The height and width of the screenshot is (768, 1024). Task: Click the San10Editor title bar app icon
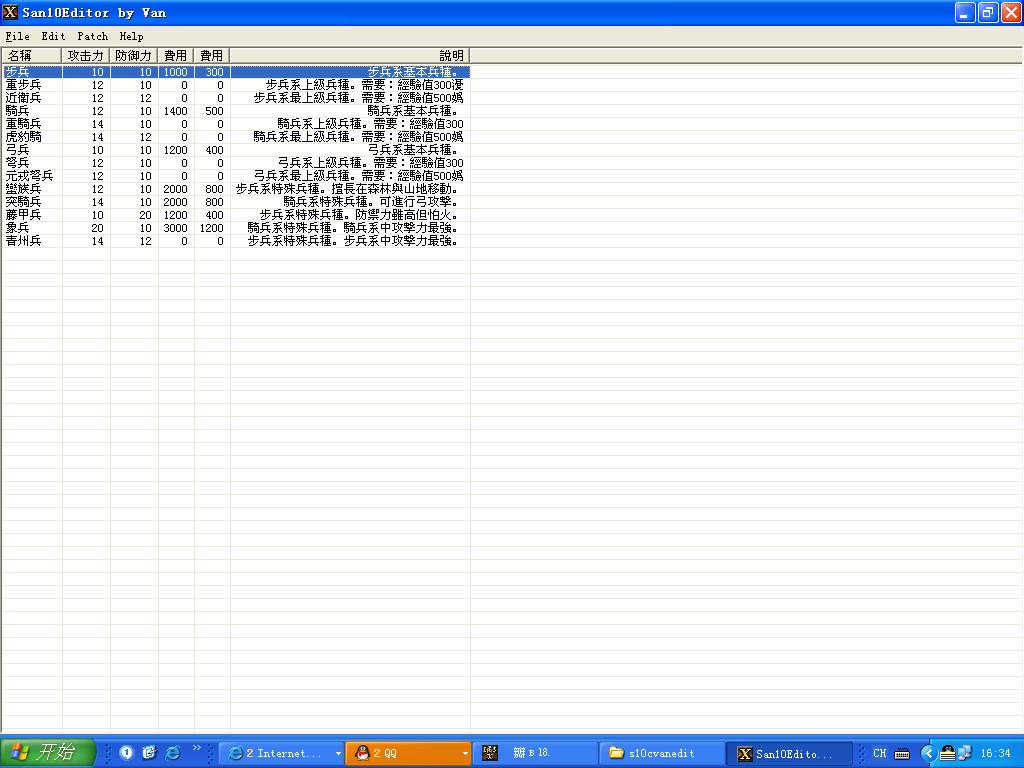pos(10,12)
